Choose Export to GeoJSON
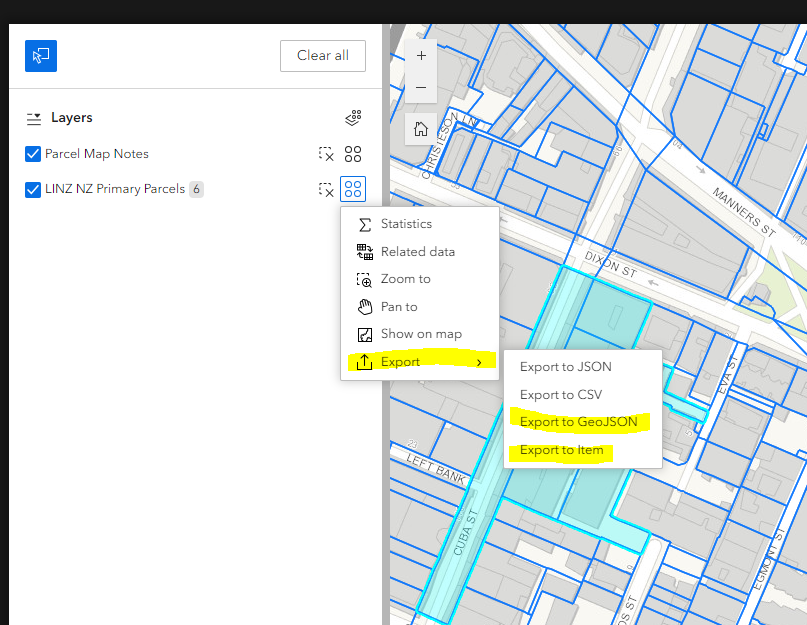 (x=579, y=422)
